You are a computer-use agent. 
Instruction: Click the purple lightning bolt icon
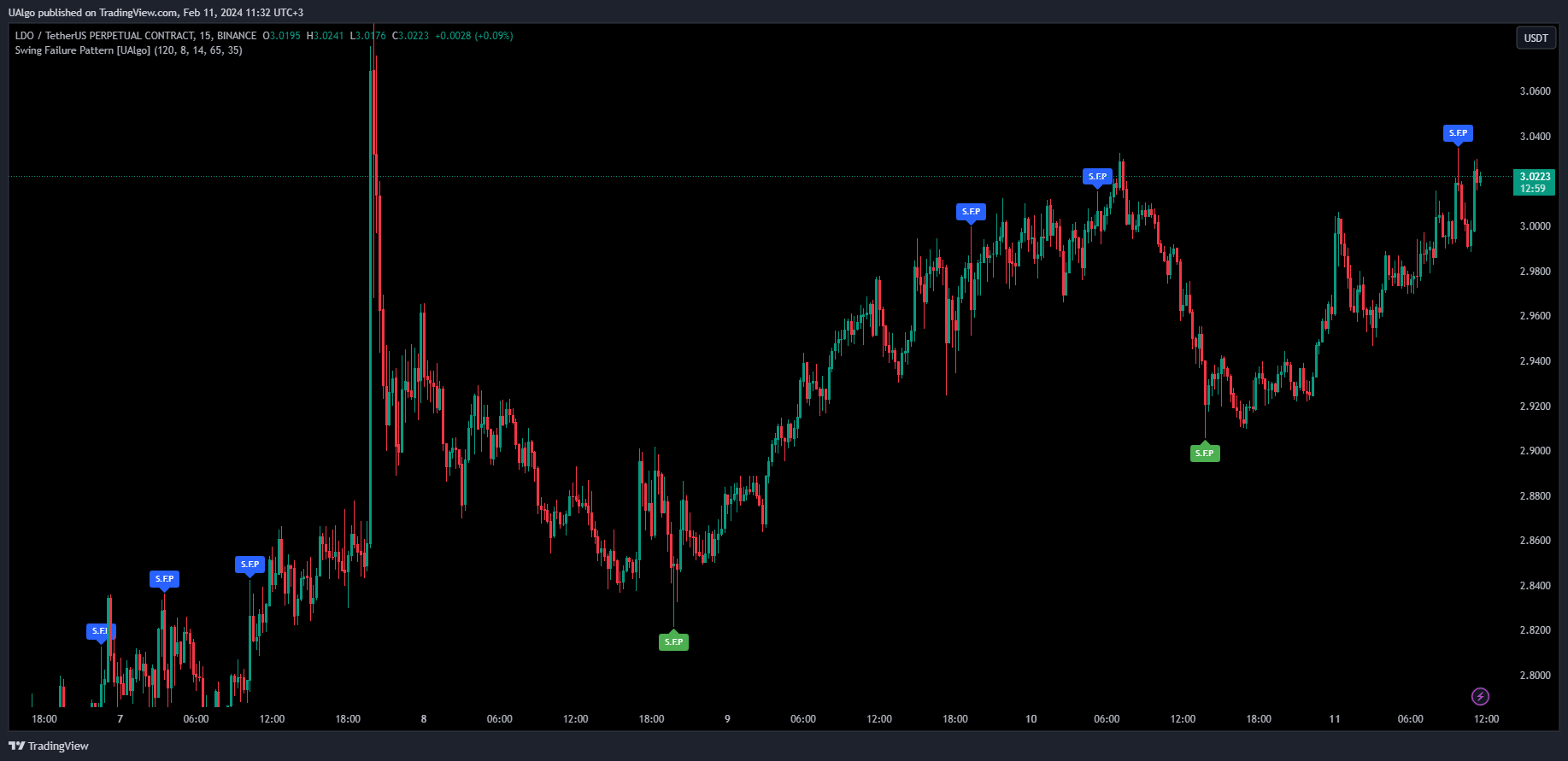pos(1481,697)
